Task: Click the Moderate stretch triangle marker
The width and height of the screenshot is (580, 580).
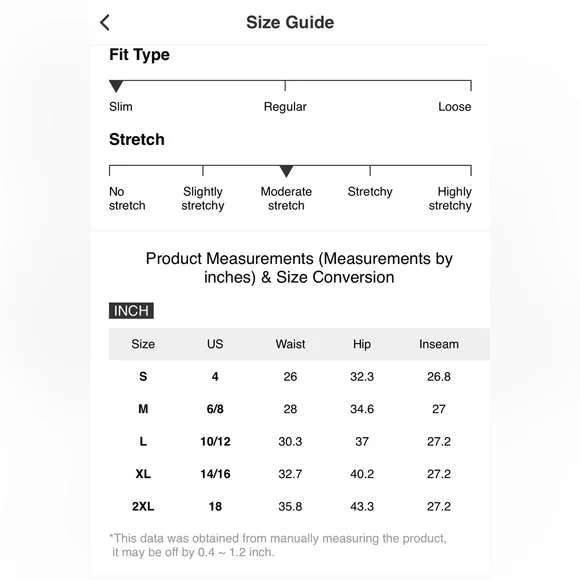Action: tap(286, 171)
